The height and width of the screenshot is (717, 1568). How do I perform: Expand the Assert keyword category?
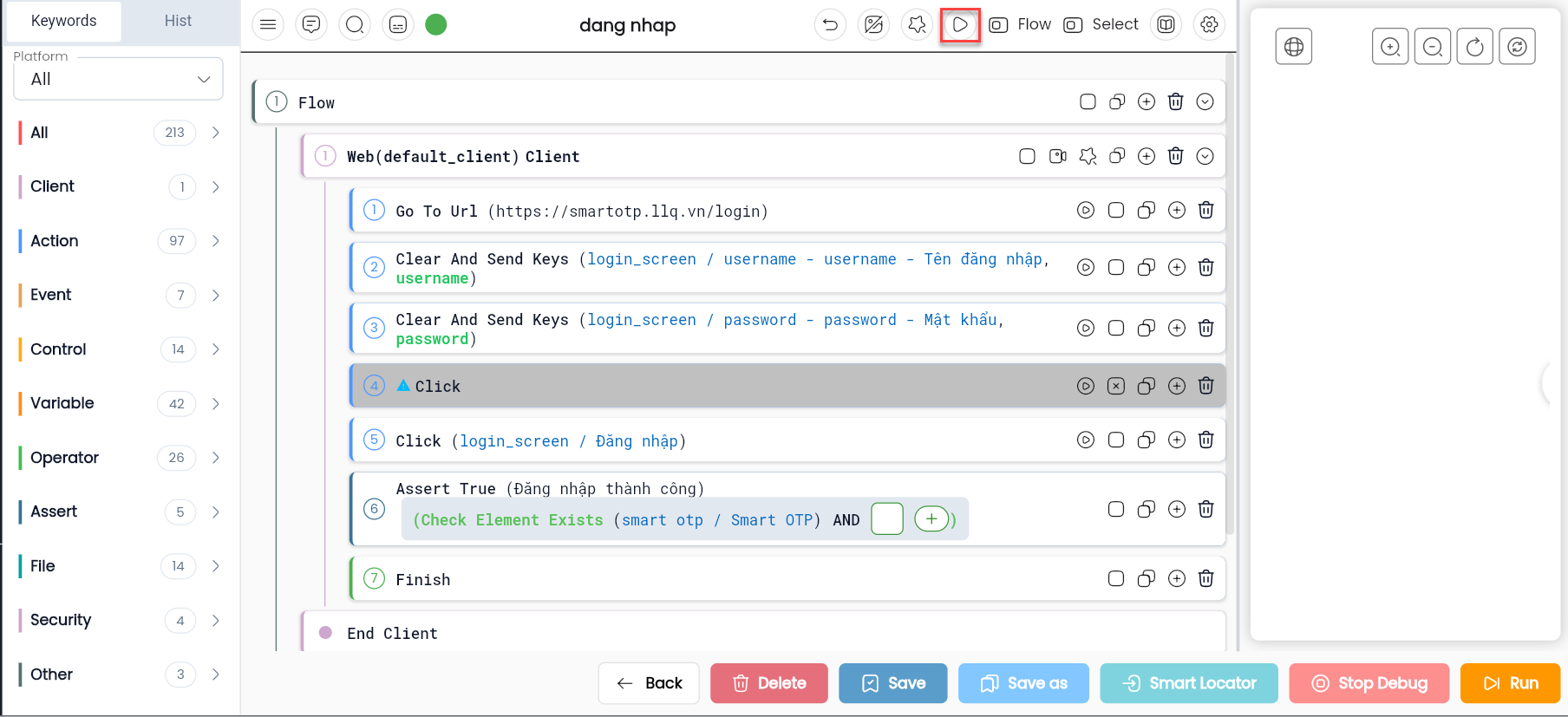click(x=215, y=512)
